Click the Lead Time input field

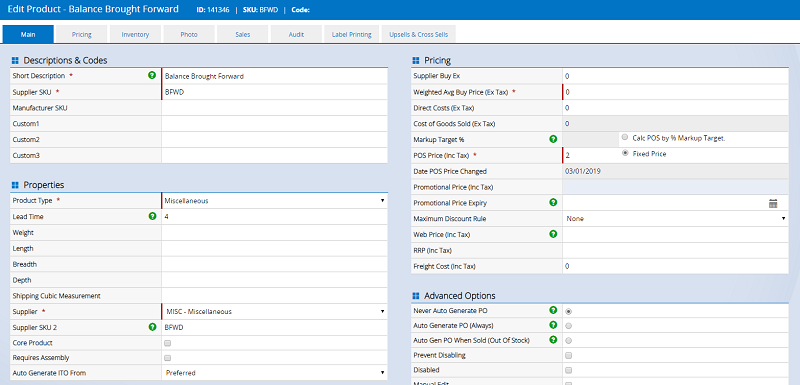(x=274, y=216)
